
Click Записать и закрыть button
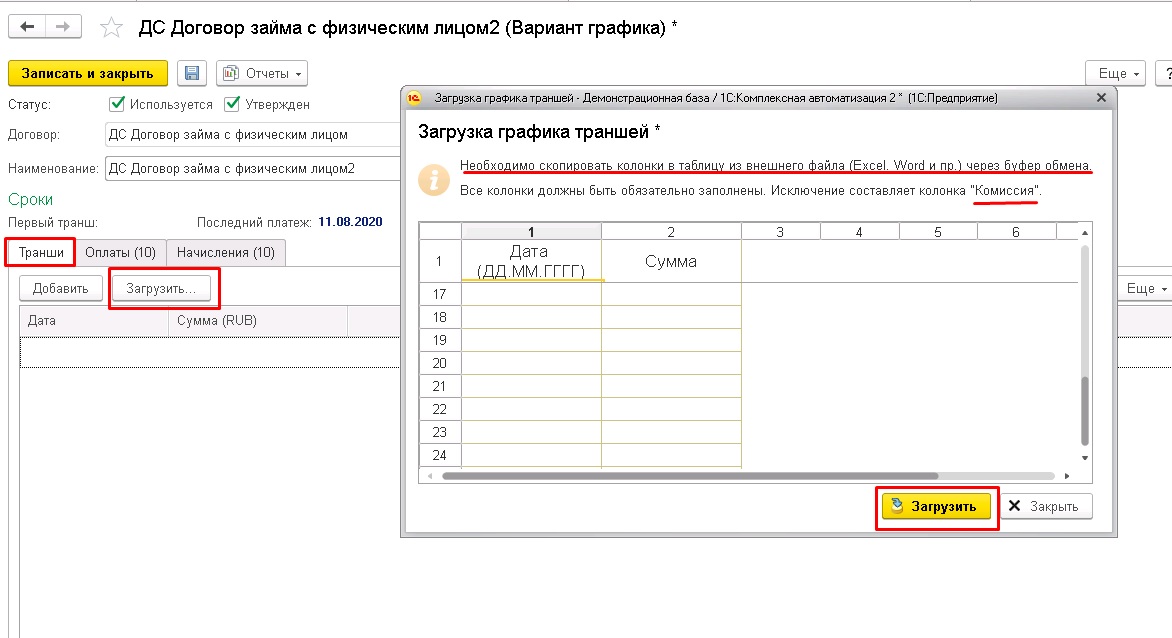[x=88, y=73]
